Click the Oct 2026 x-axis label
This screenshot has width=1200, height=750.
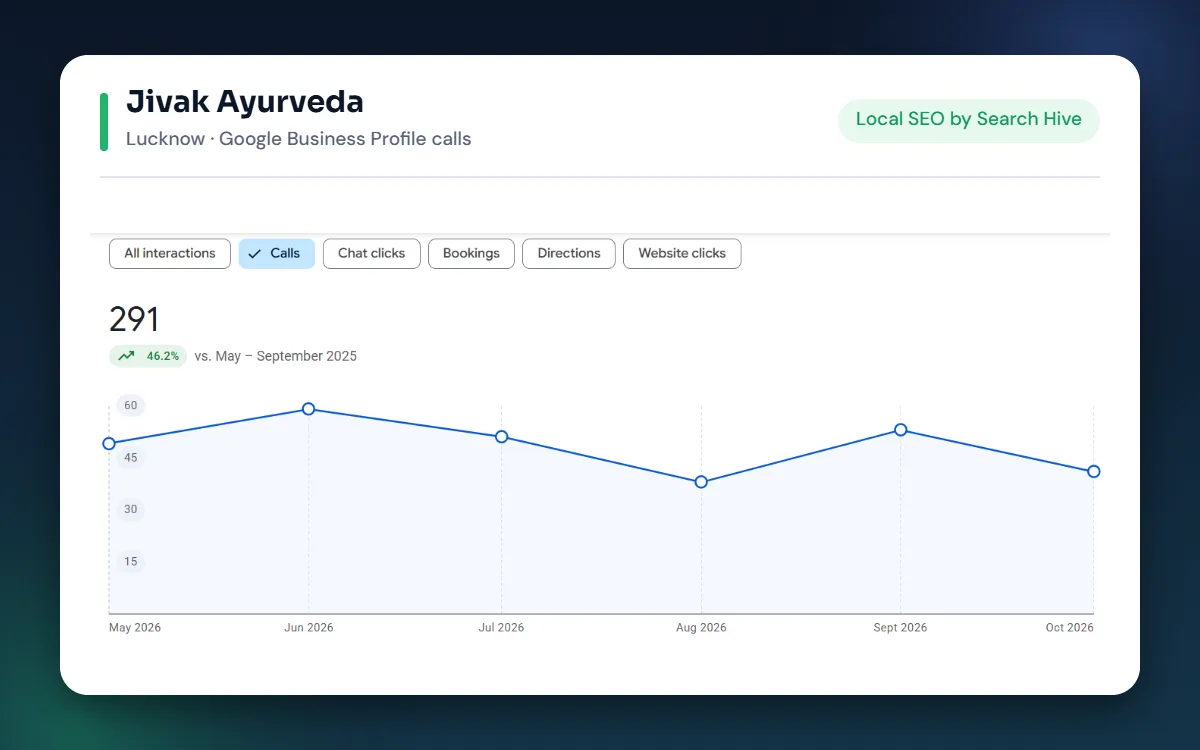click(1070, 628)
